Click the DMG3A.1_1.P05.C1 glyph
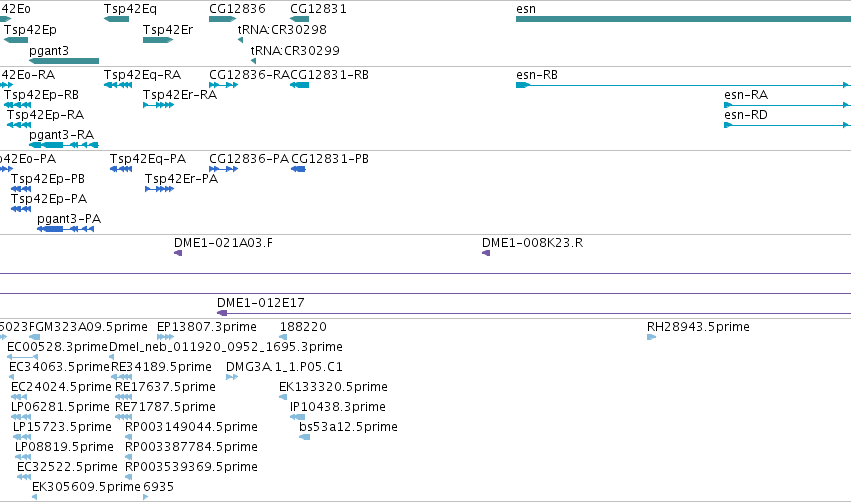This screenshot has height=502, width=851. click(232, 377)
